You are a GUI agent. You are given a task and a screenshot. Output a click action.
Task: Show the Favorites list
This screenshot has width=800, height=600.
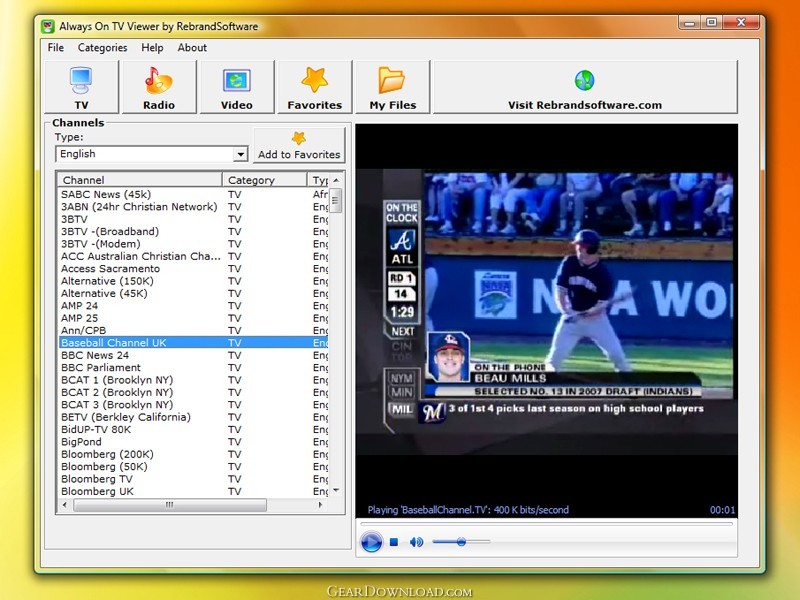314,87
